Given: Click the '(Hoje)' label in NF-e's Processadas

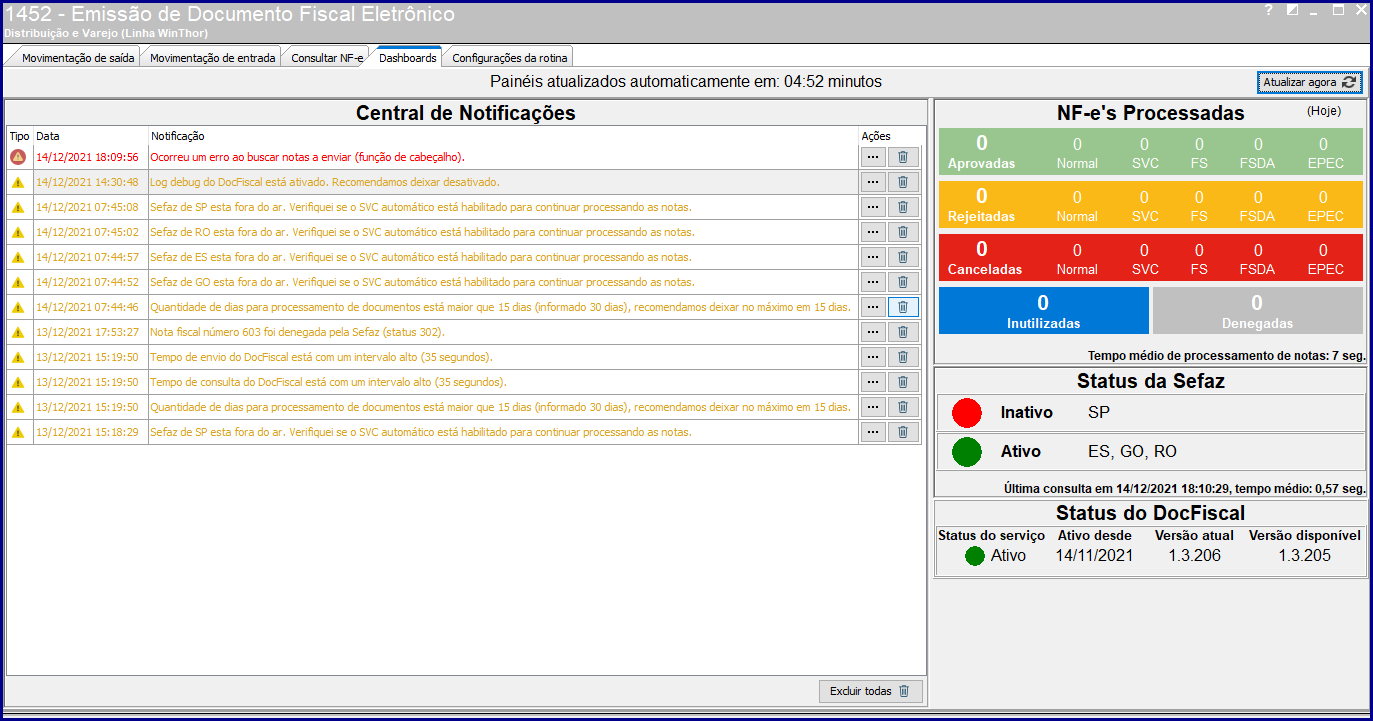Looking at the screenshot, I should [x=1324, y=111].
